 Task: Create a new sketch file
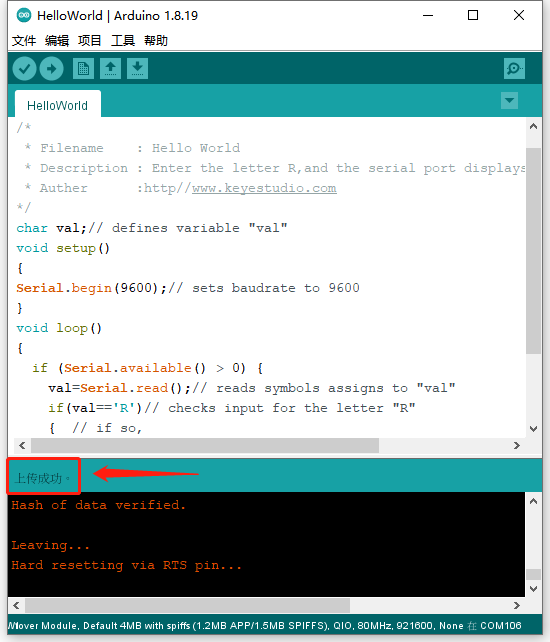coord(84,68)
